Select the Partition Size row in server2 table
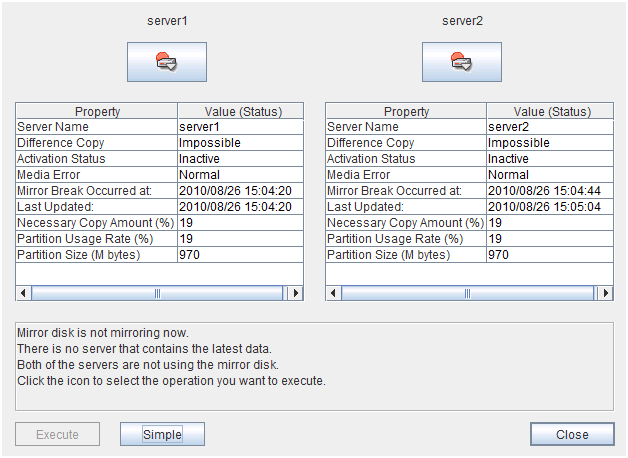Viewport: 628px width, 458px height. pyautogui.click(x=406, y=255)
